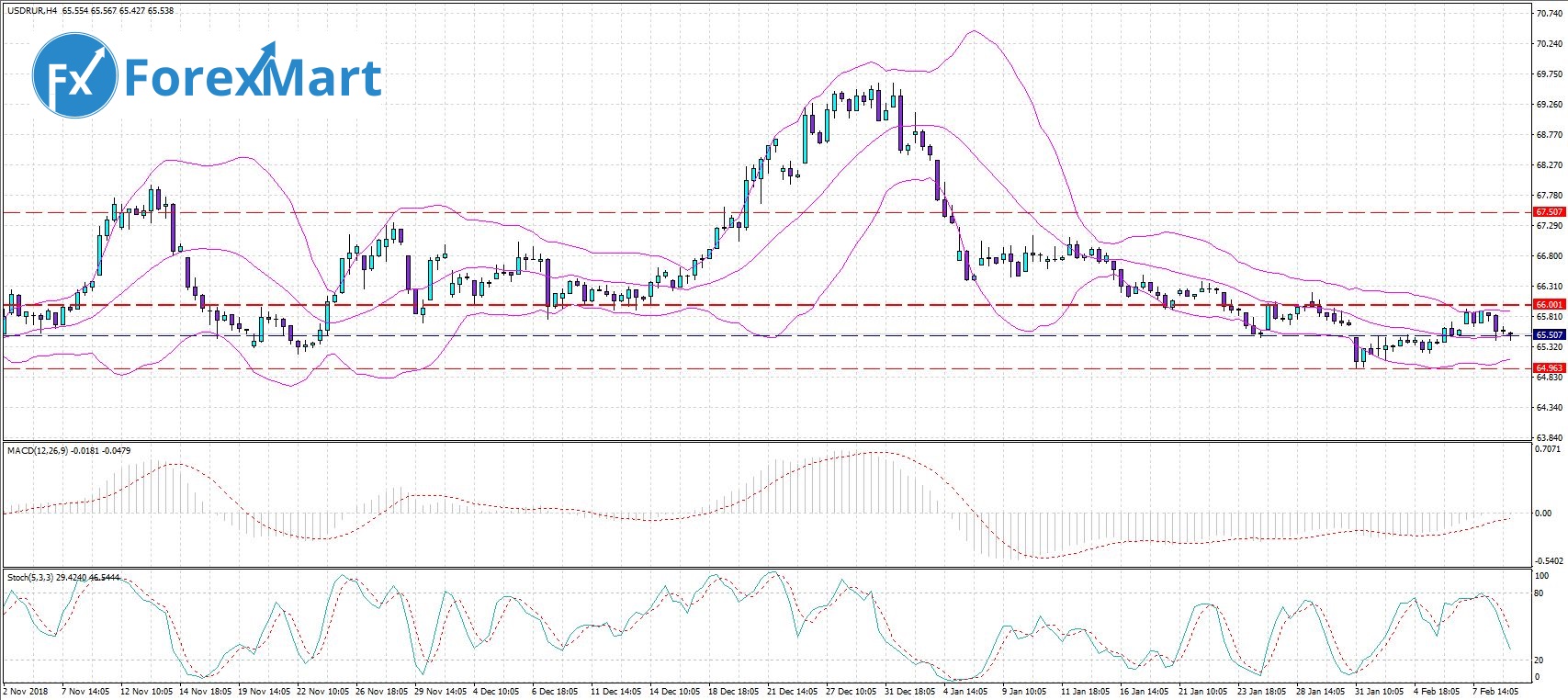Click the 0.7071 MACD scale value
1568x700 pixels.
[1549, 449]
